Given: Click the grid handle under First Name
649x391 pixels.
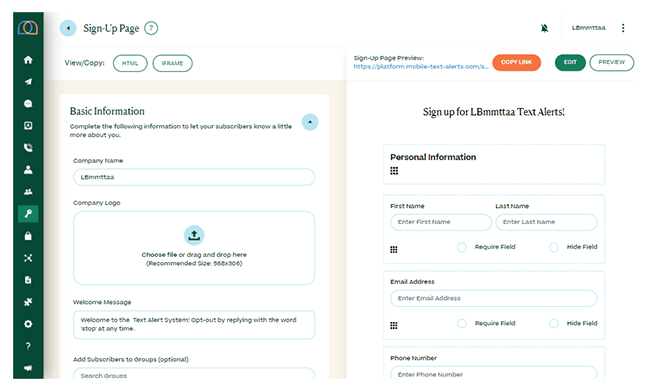Looking at the screenshot, I should (394, 249).
